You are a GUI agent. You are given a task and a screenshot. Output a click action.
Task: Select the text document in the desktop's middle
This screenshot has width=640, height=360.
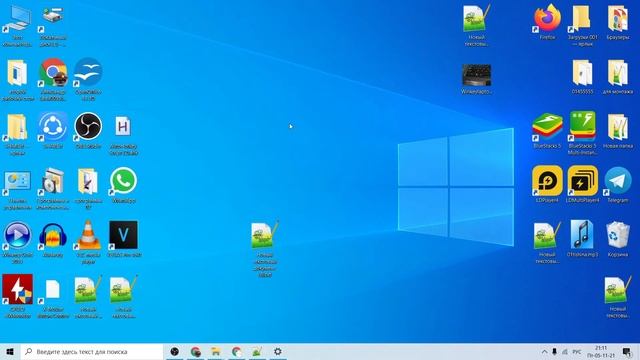tap(265, 235)
